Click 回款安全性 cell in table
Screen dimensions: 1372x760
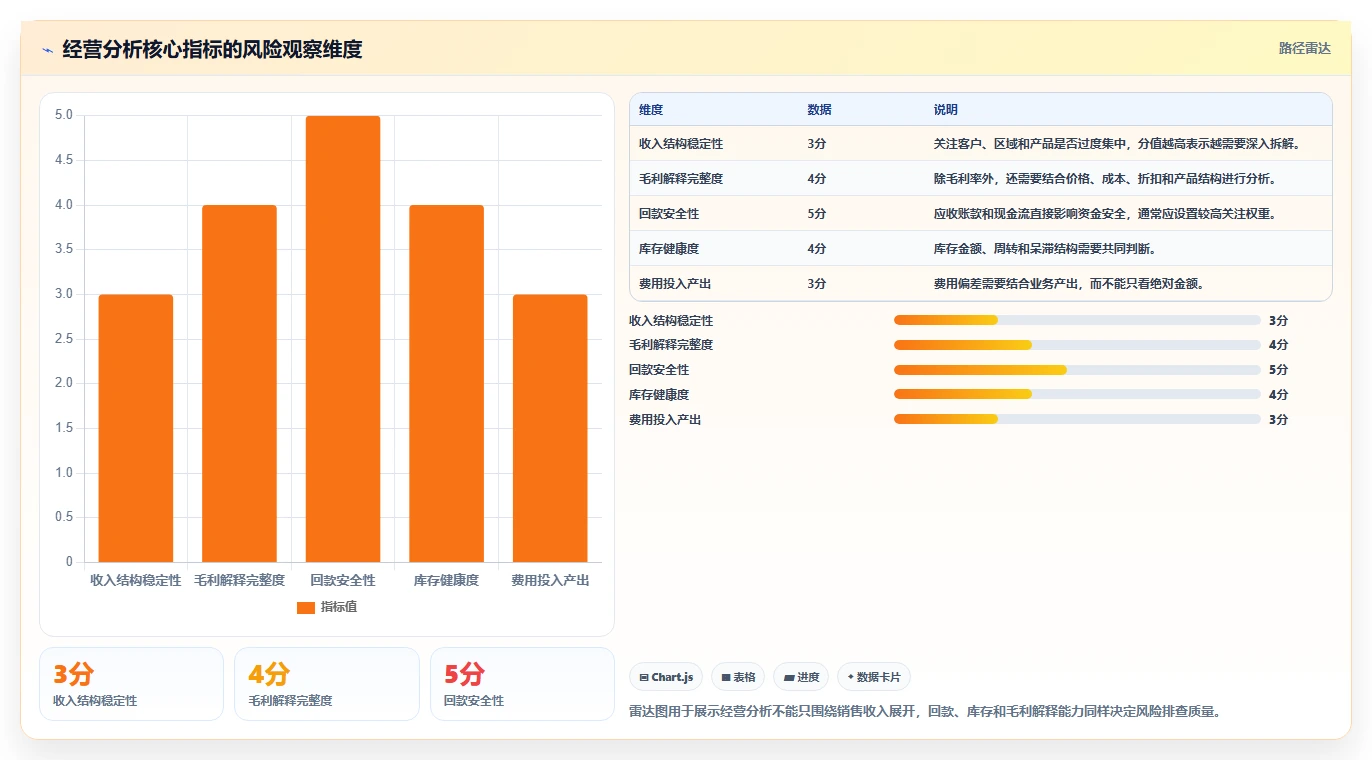pyautogui.click(x=669, y=214)
